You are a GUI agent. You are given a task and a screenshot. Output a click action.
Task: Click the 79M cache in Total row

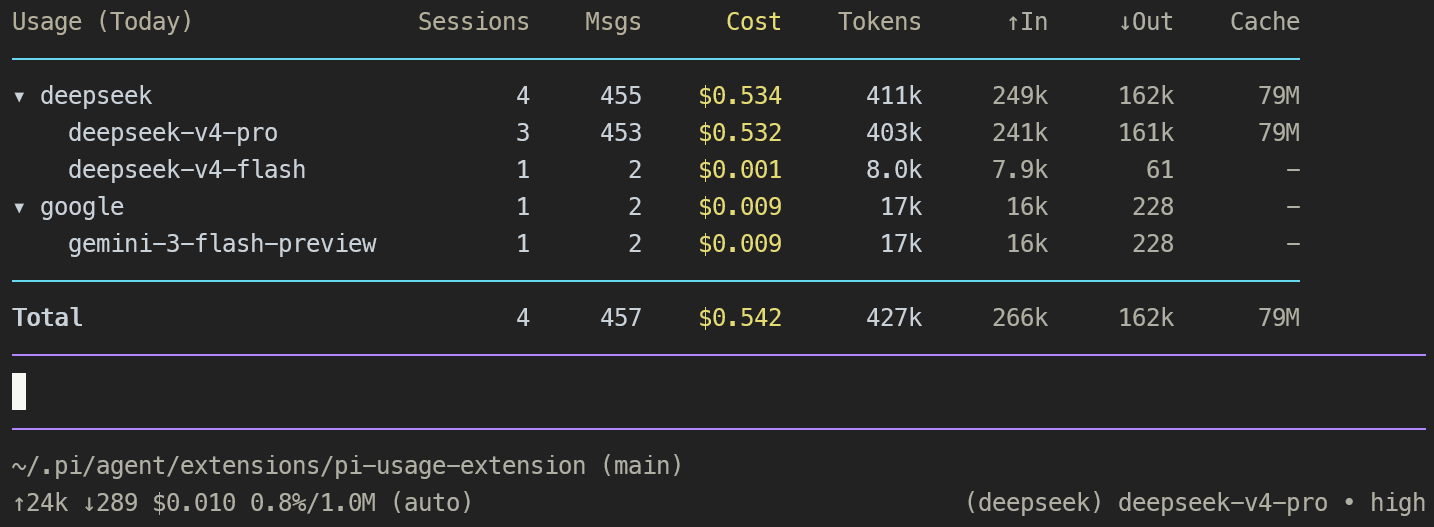click(x=1279, y=318)
